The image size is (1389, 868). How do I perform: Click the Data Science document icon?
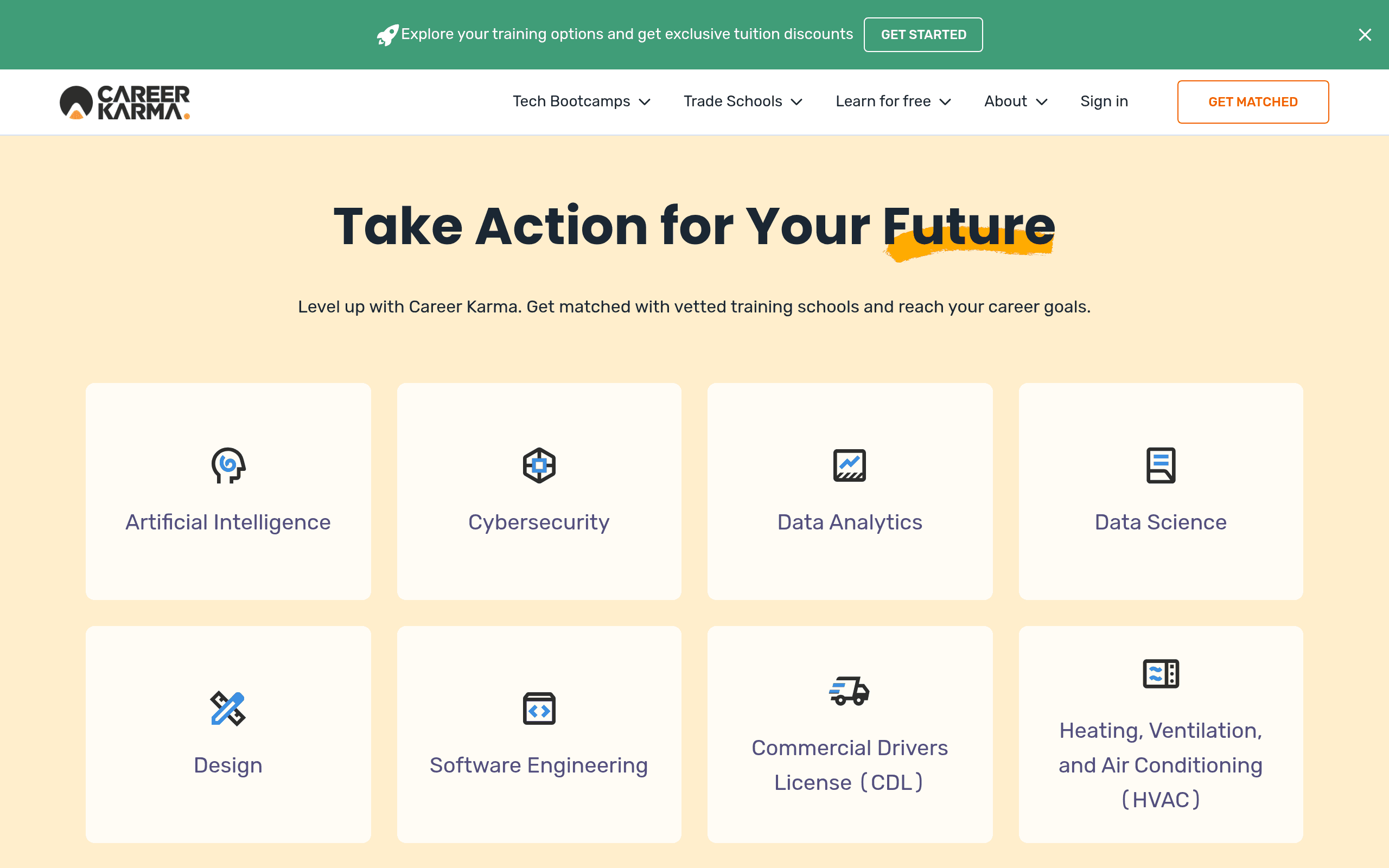[x=1161, y=465]
